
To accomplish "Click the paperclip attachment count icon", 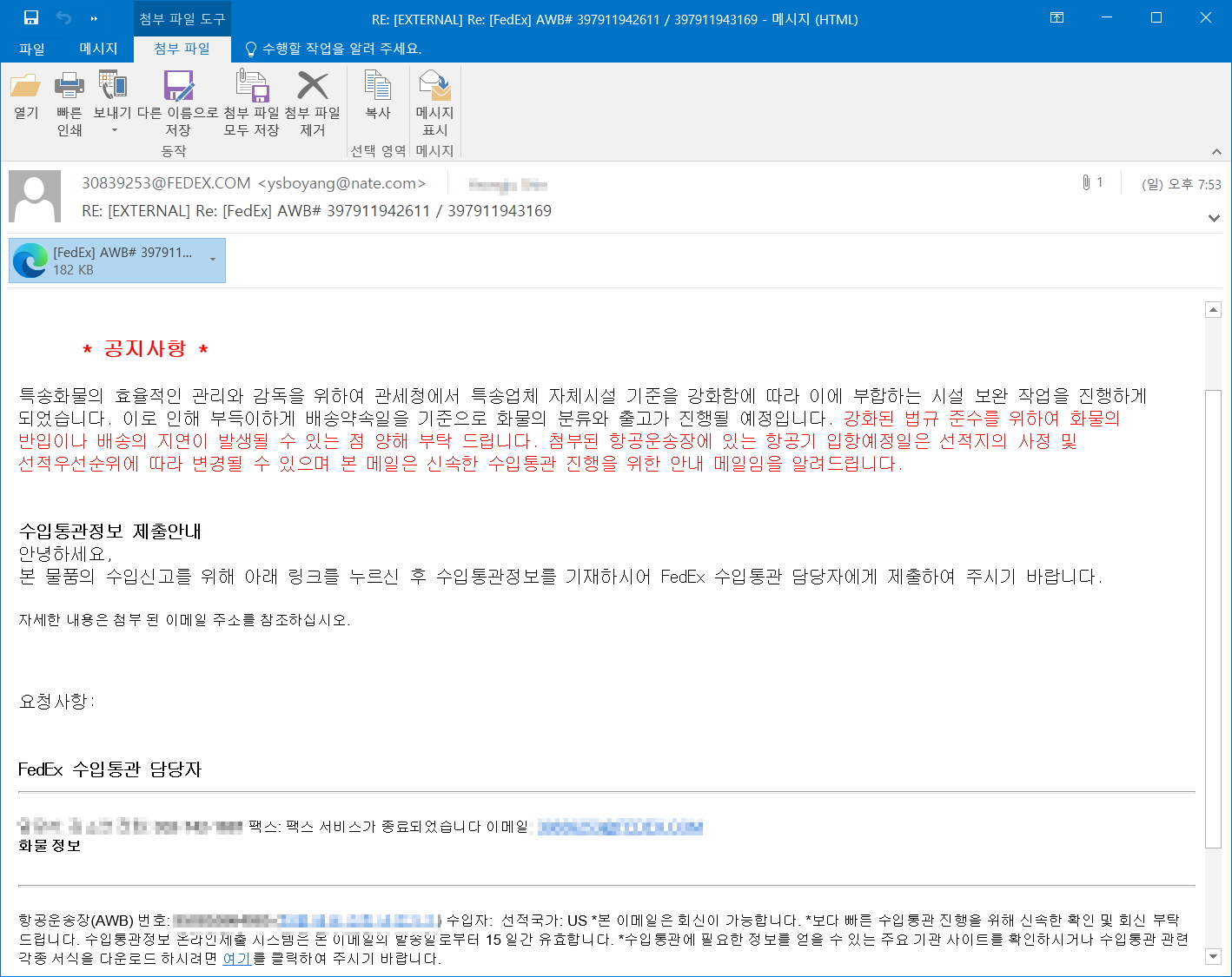I will (x=1087, y=182).
